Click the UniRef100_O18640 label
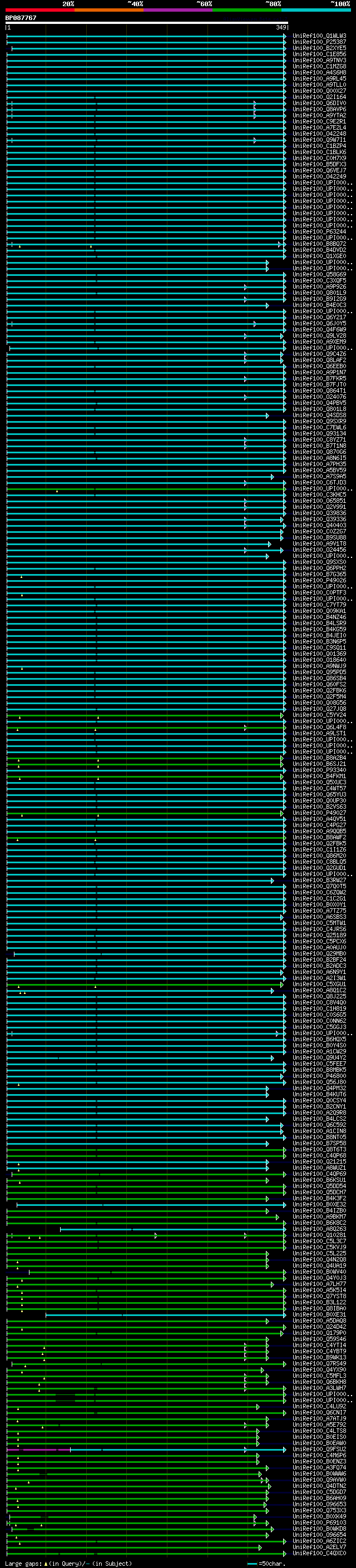Image resolution: width=356 pixels, height=1568 pixels. [319, 660]
